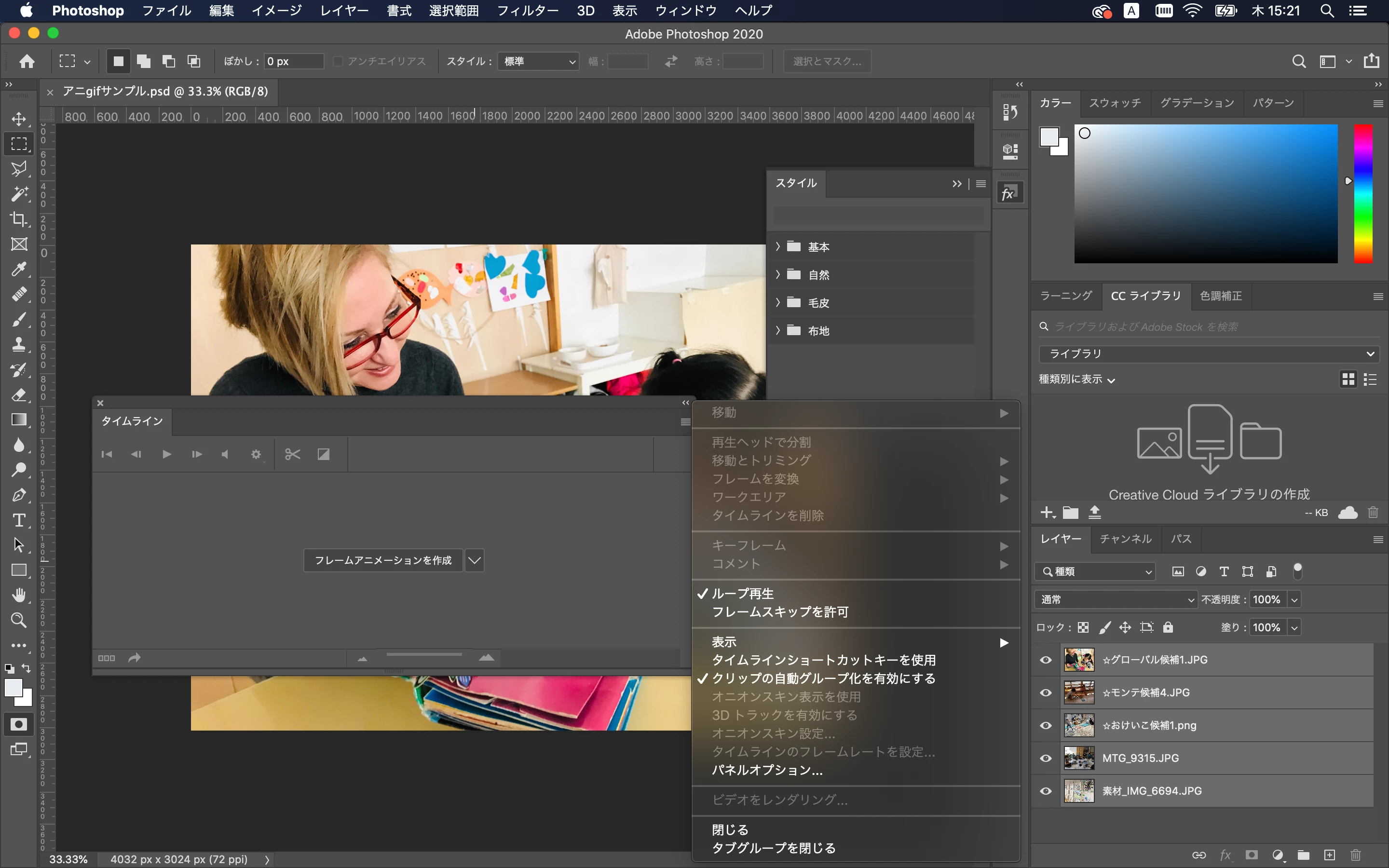Choose パネルオプション... from the timeline menu
Image resolution: width=1389 pixels, height=868 pixels.
pos(767,770)
